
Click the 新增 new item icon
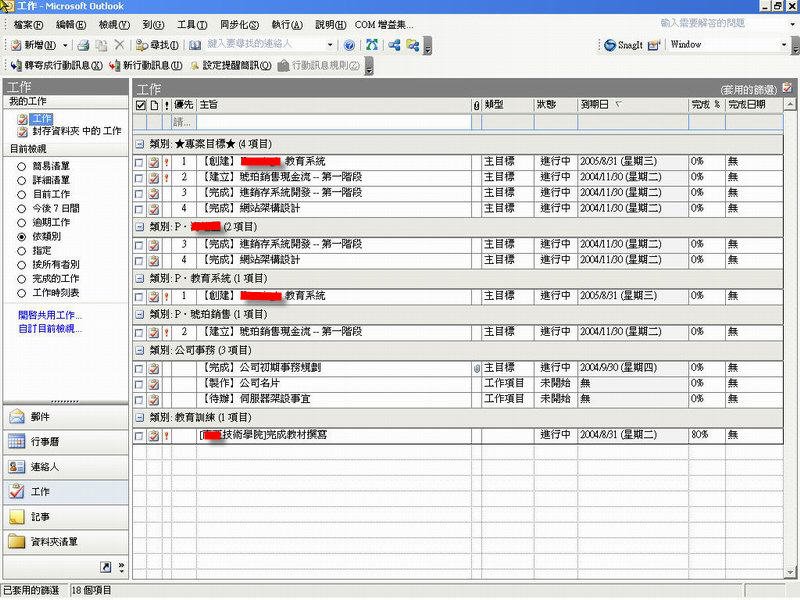click(x=16, y=45)
